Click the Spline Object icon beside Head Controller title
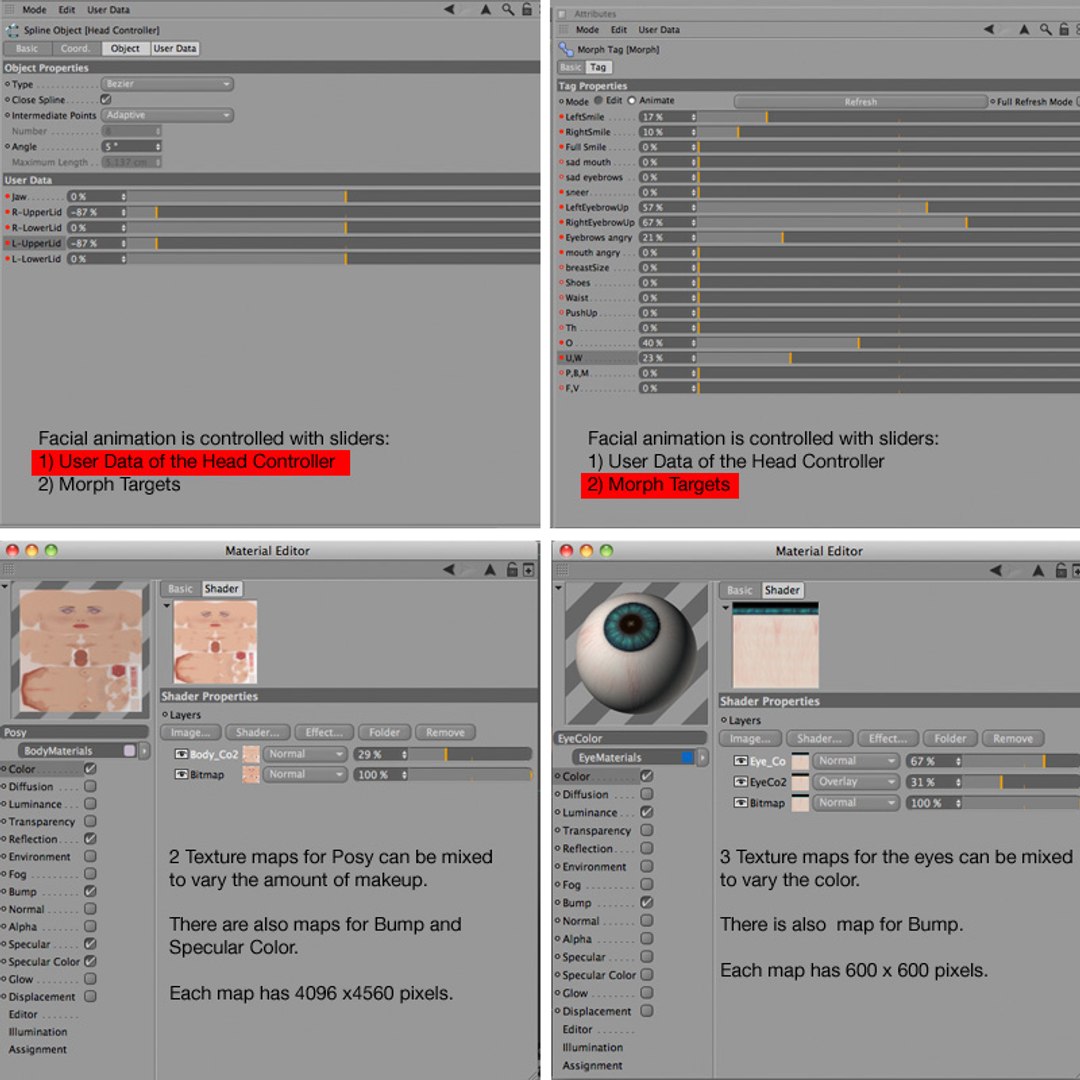 click(x=12, y=30)
